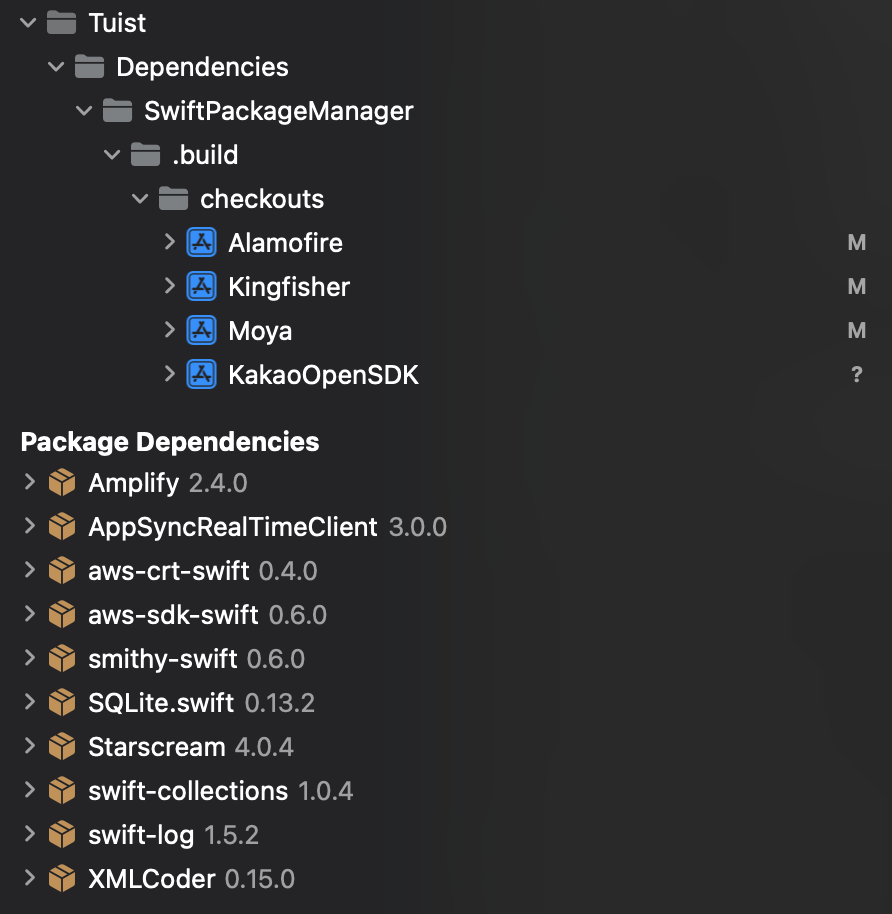
Task: Collapse the SwiftPackageManager folder
Action: coord(84,111)
